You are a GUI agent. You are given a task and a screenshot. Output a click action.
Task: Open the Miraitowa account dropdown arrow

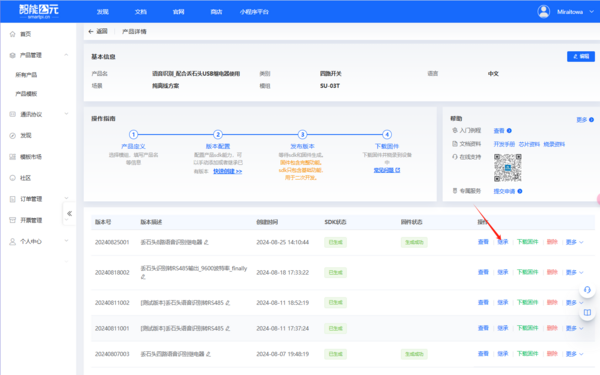point(591,12)
